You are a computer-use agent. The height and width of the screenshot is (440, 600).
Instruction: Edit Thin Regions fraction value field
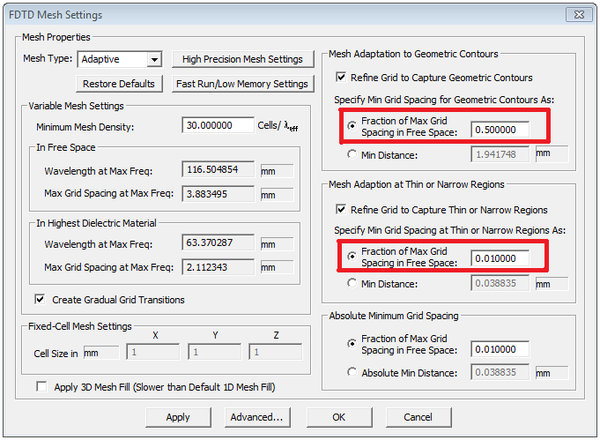pos(499,259)
